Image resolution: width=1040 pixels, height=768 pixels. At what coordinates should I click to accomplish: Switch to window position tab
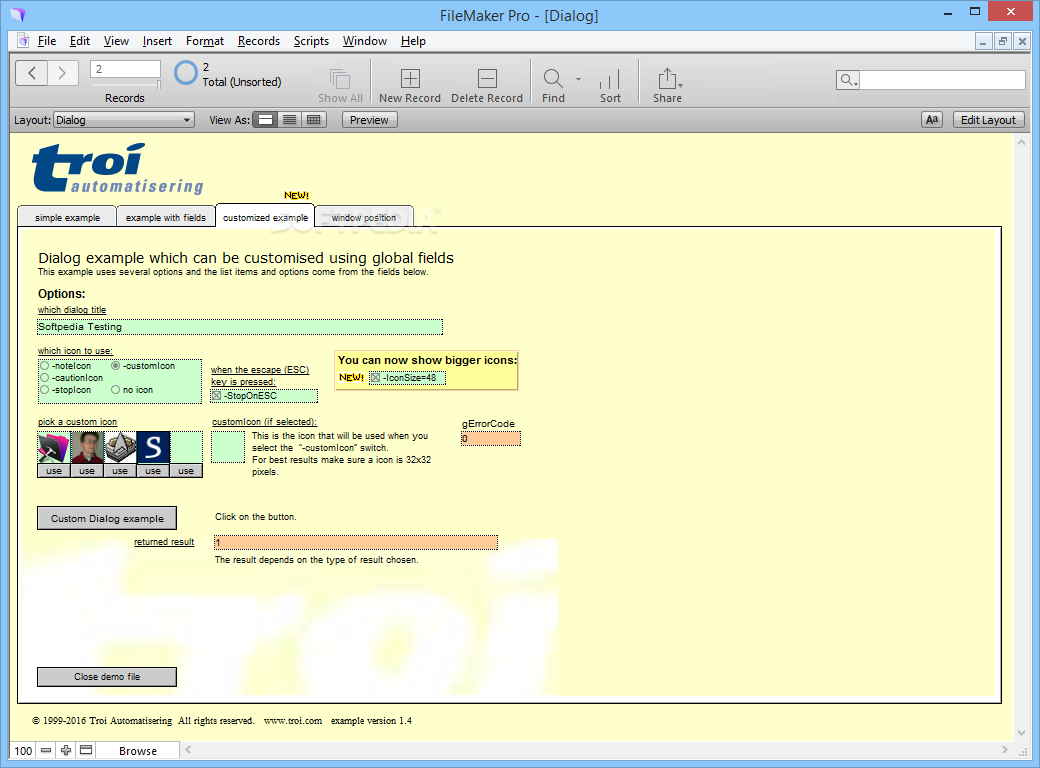pyautogui.click(x=363, y=217)
